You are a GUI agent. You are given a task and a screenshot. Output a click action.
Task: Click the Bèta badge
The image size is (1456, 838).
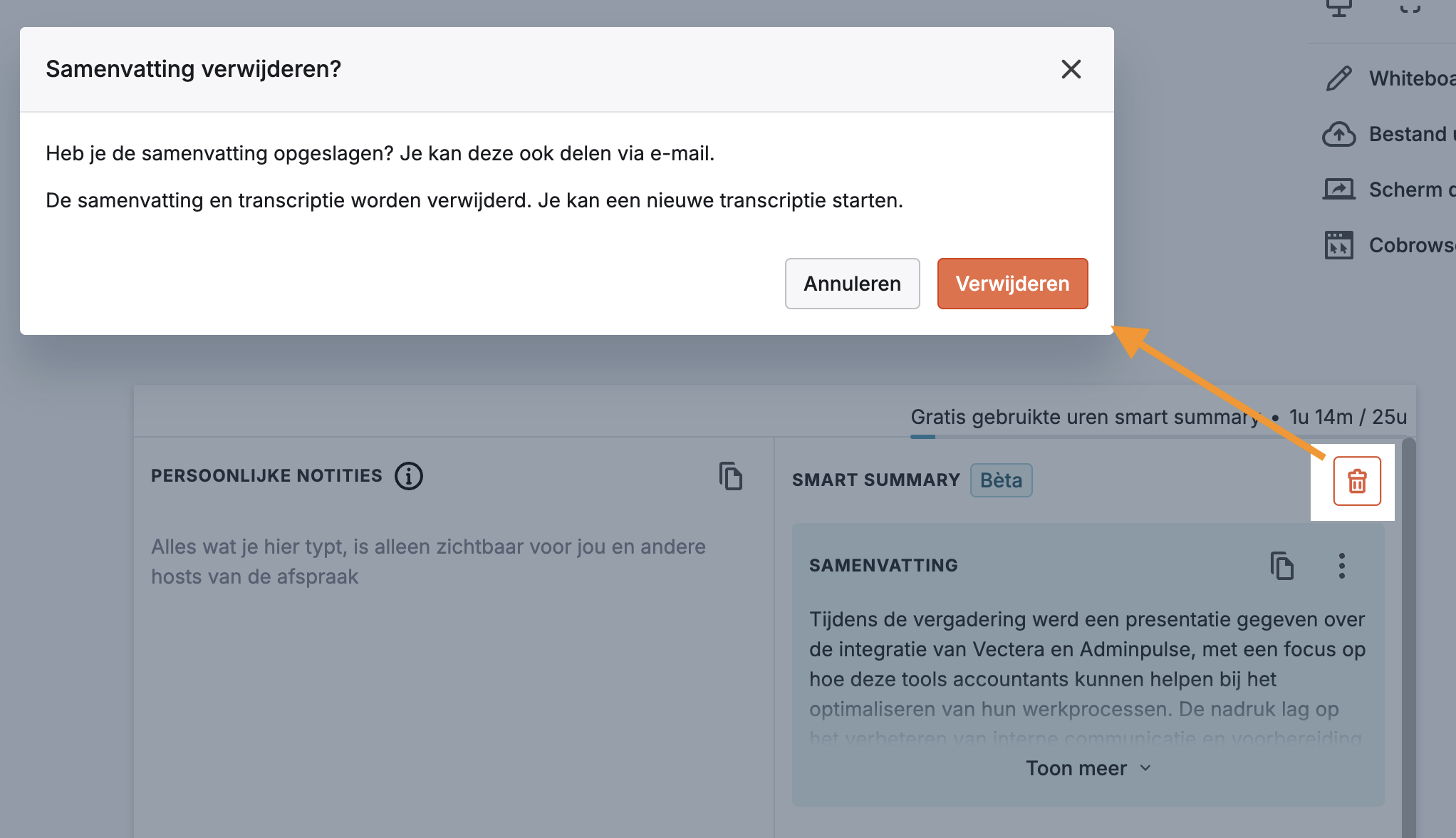tap(1001, 480)
